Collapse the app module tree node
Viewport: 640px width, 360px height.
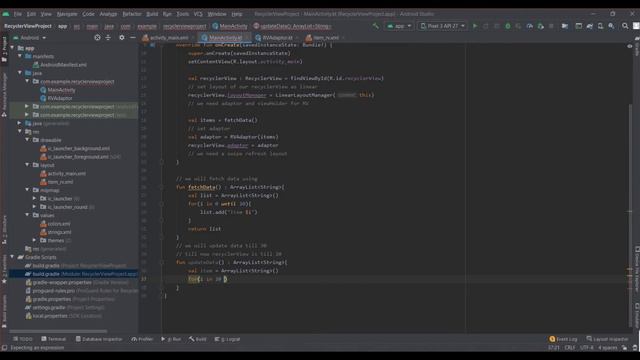12,48
